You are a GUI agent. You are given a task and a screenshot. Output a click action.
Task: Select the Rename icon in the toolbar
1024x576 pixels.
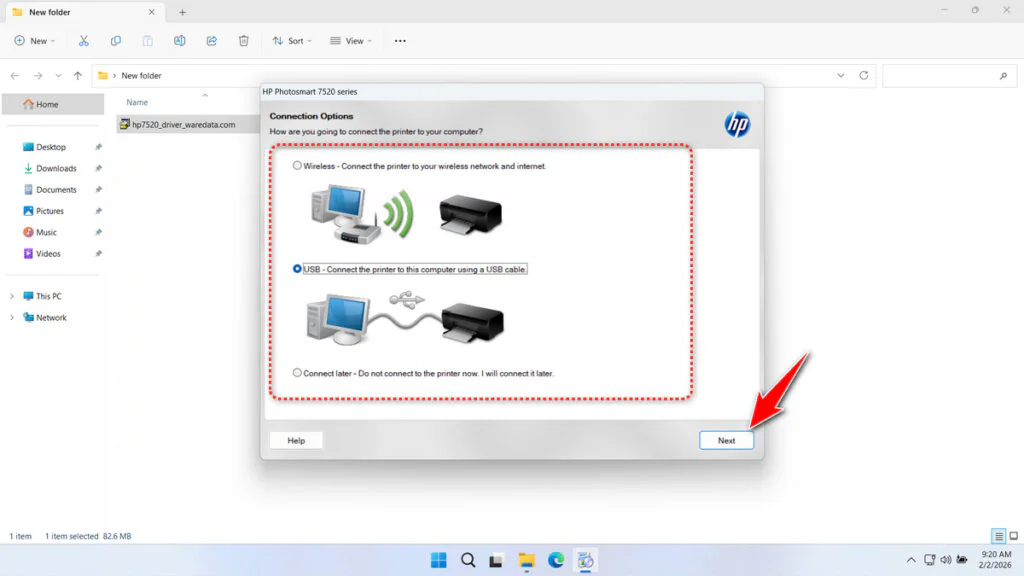[x=180, y=40]
